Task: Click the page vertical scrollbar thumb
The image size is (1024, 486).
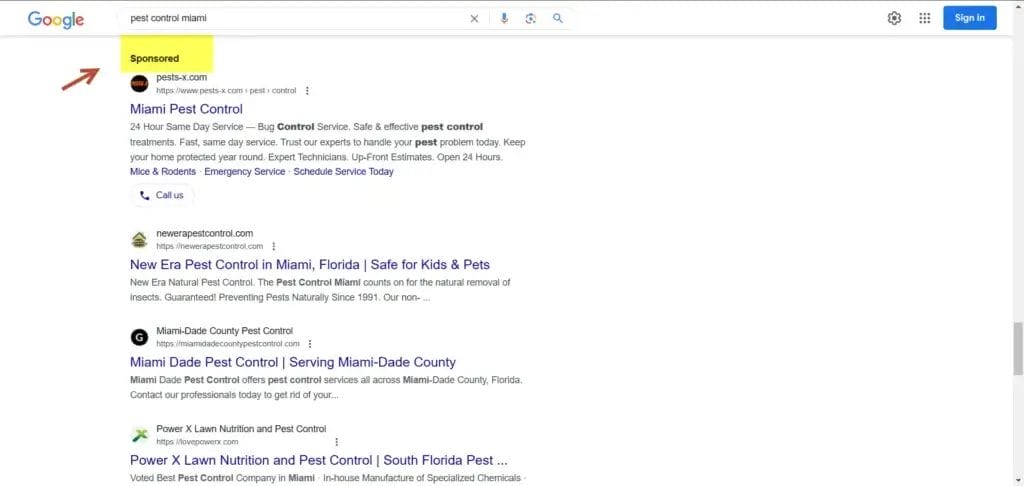Action: click(1017, 349)
